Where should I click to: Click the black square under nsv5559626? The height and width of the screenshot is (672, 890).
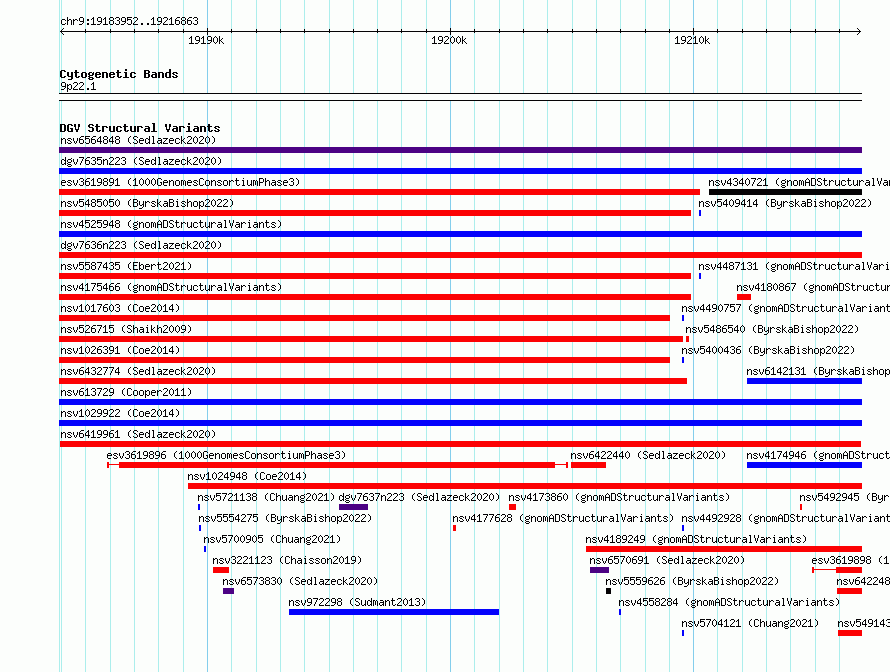coord(608,591)
